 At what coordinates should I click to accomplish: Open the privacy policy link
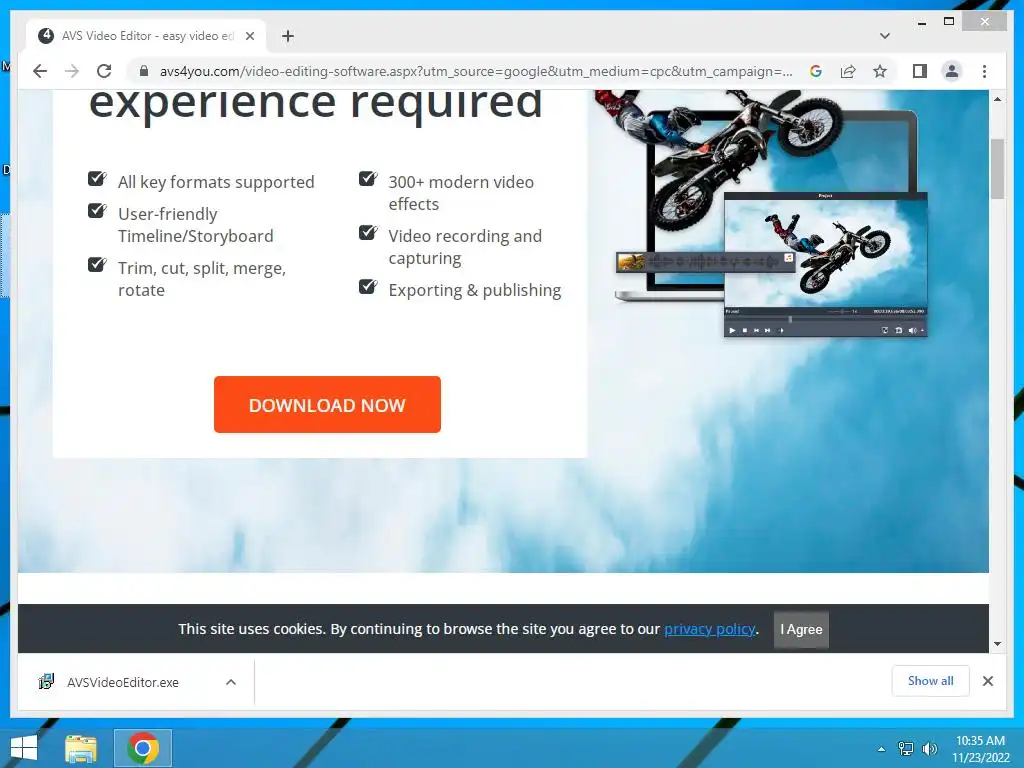(710, 629)
